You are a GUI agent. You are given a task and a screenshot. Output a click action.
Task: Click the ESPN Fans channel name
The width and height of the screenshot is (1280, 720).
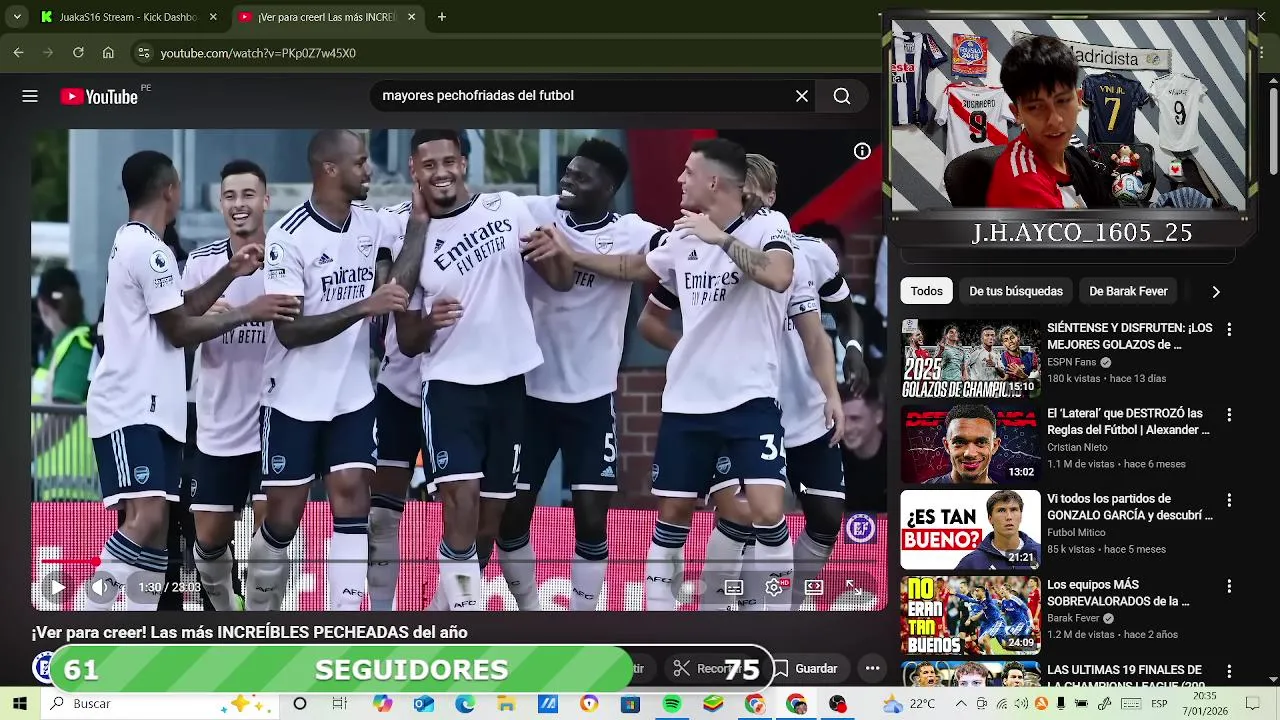tap(1072, 362)
